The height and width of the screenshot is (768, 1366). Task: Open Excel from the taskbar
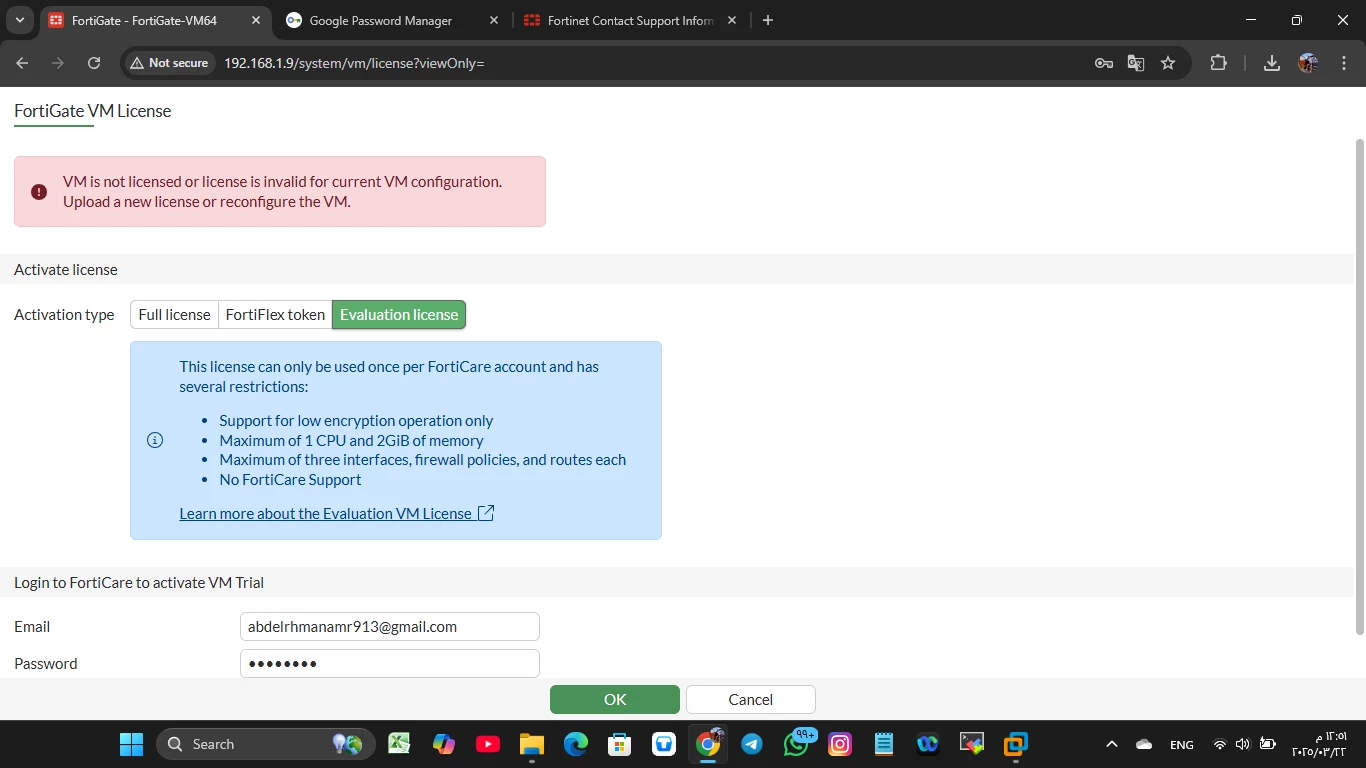(x=400, y=744)
